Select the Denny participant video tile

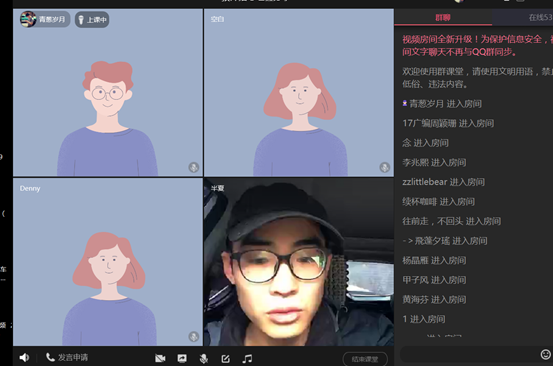pyautogui.click(x=108, y=262)
